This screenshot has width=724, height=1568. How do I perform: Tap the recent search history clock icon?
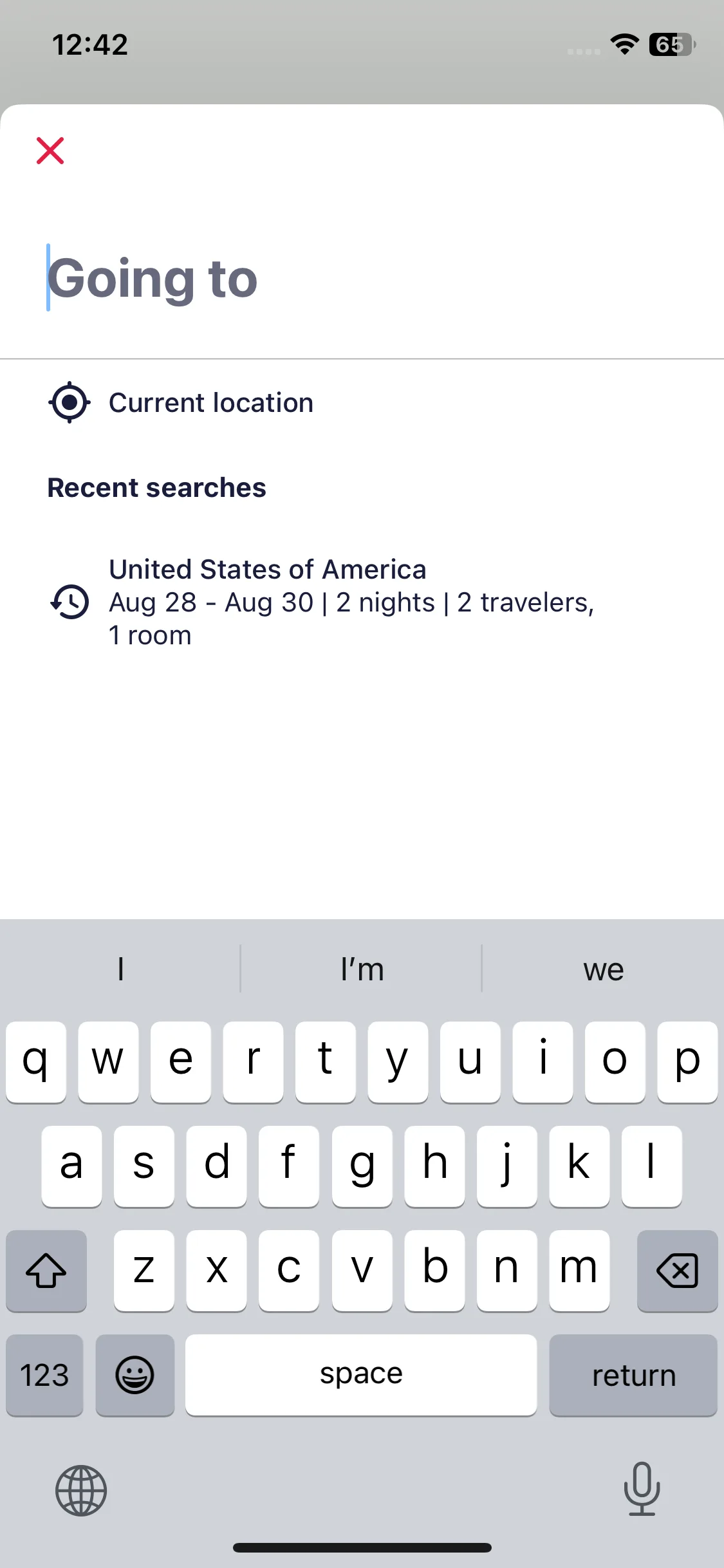click(x=70, y=602)
